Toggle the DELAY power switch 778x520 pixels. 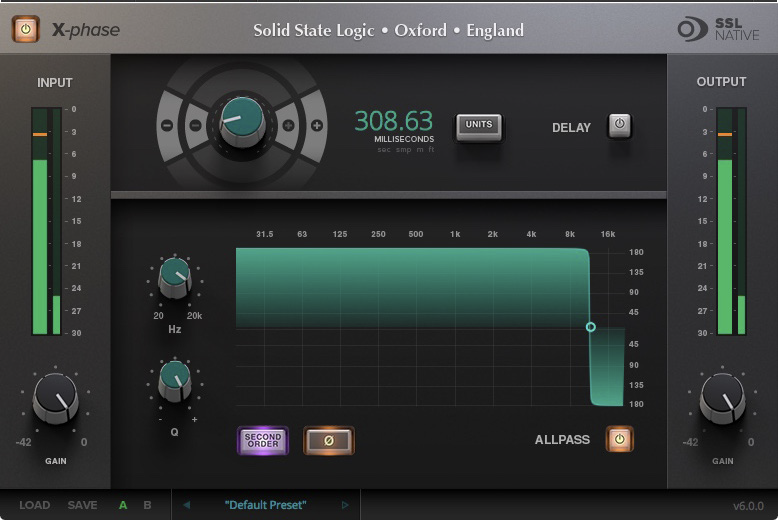[619, 126]
